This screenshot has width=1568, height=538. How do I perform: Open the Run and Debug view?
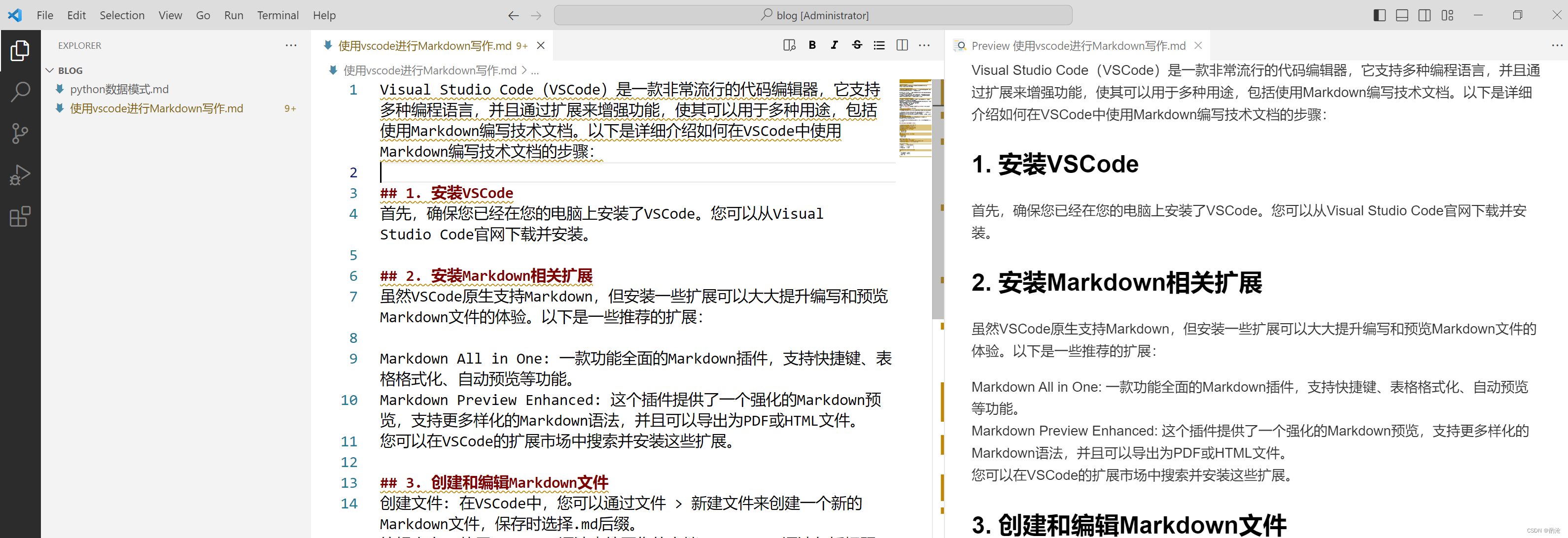pos(20,175)
